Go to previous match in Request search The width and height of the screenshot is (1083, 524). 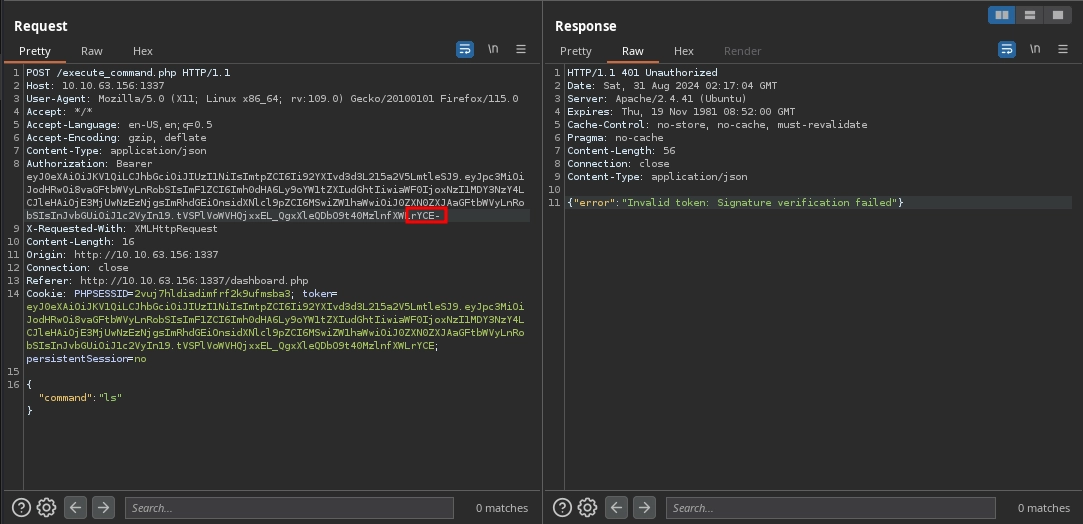tap(75, 508)
